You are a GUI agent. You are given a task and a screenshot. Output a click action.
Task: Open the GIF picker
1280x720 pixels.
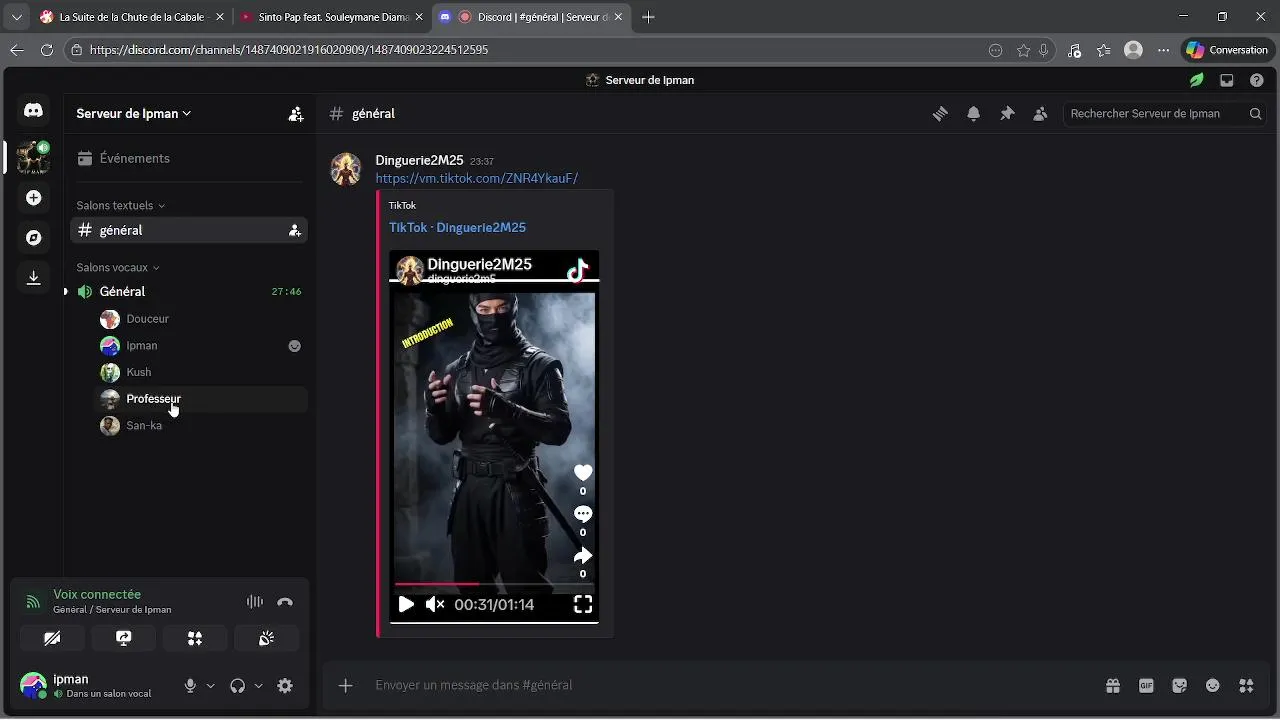click(1146, 686)
